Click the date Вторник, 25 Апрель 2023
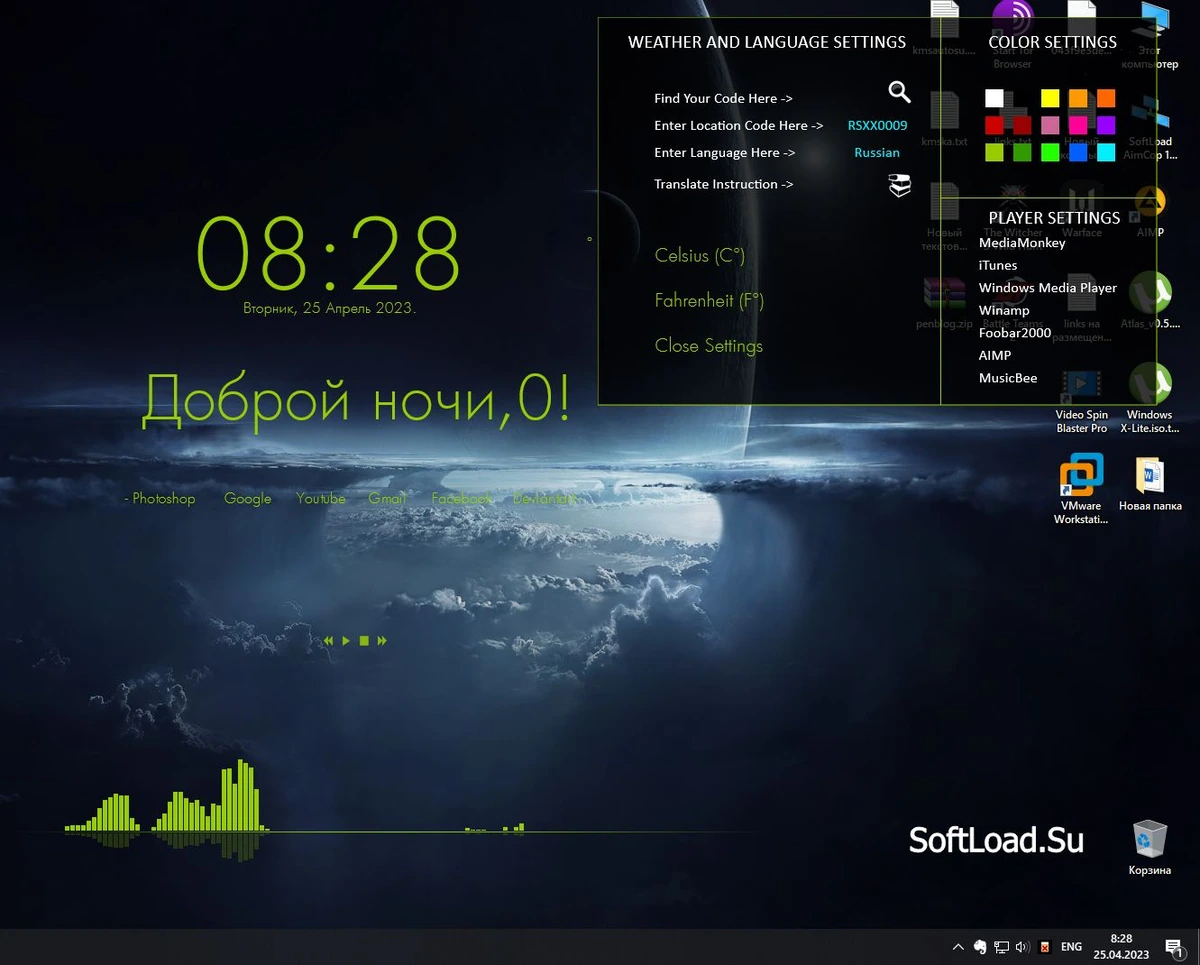This screenshot has width=1200, height=965. tap(330, 309)
